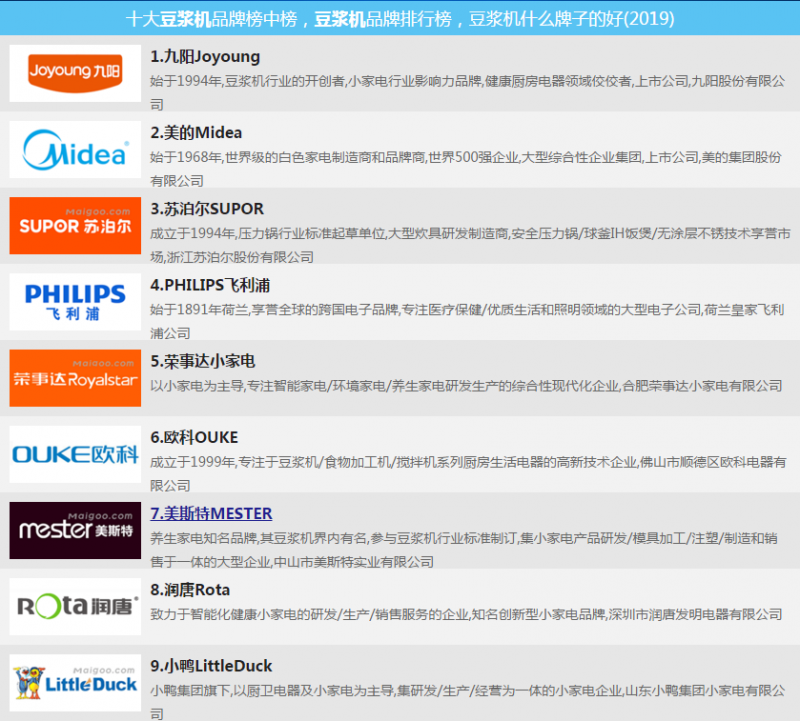The image size is (800, 721).
Task: Open the OUKE 欧科 brand logo
Action: click(75, 454)
